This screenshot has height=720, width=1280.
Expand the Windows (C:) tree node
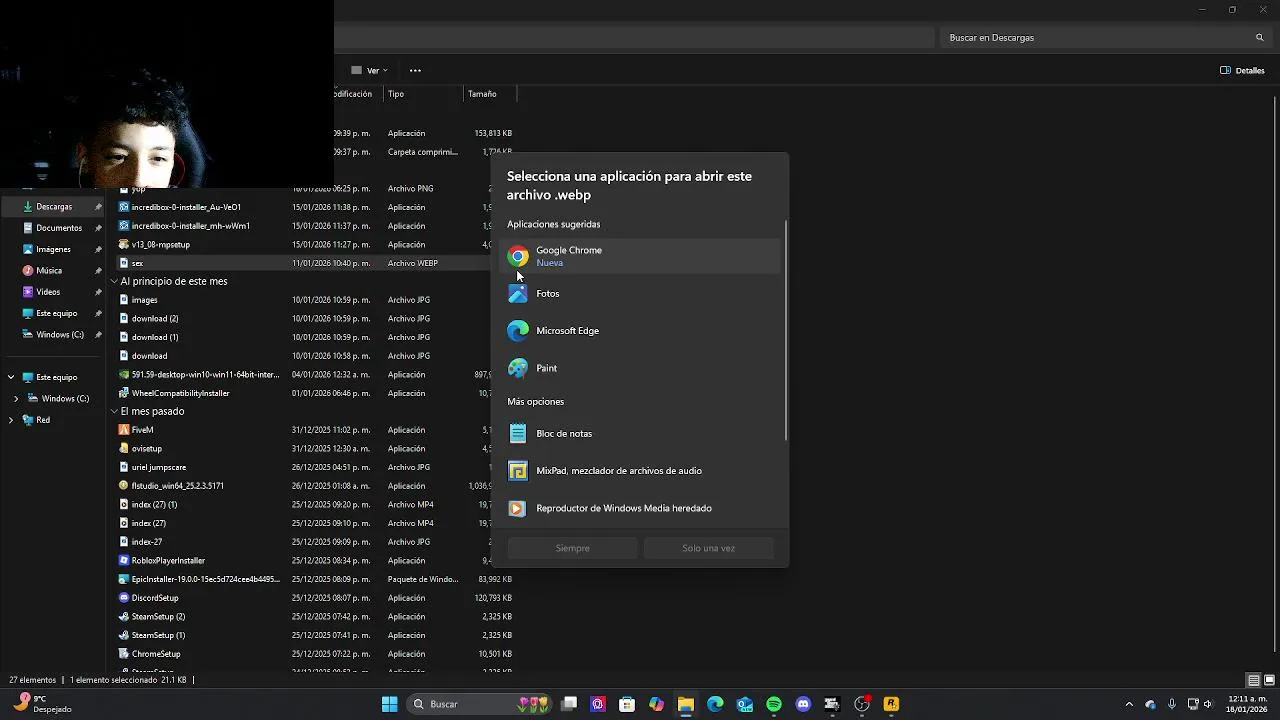pyautogui.click(x=16, y=399)
